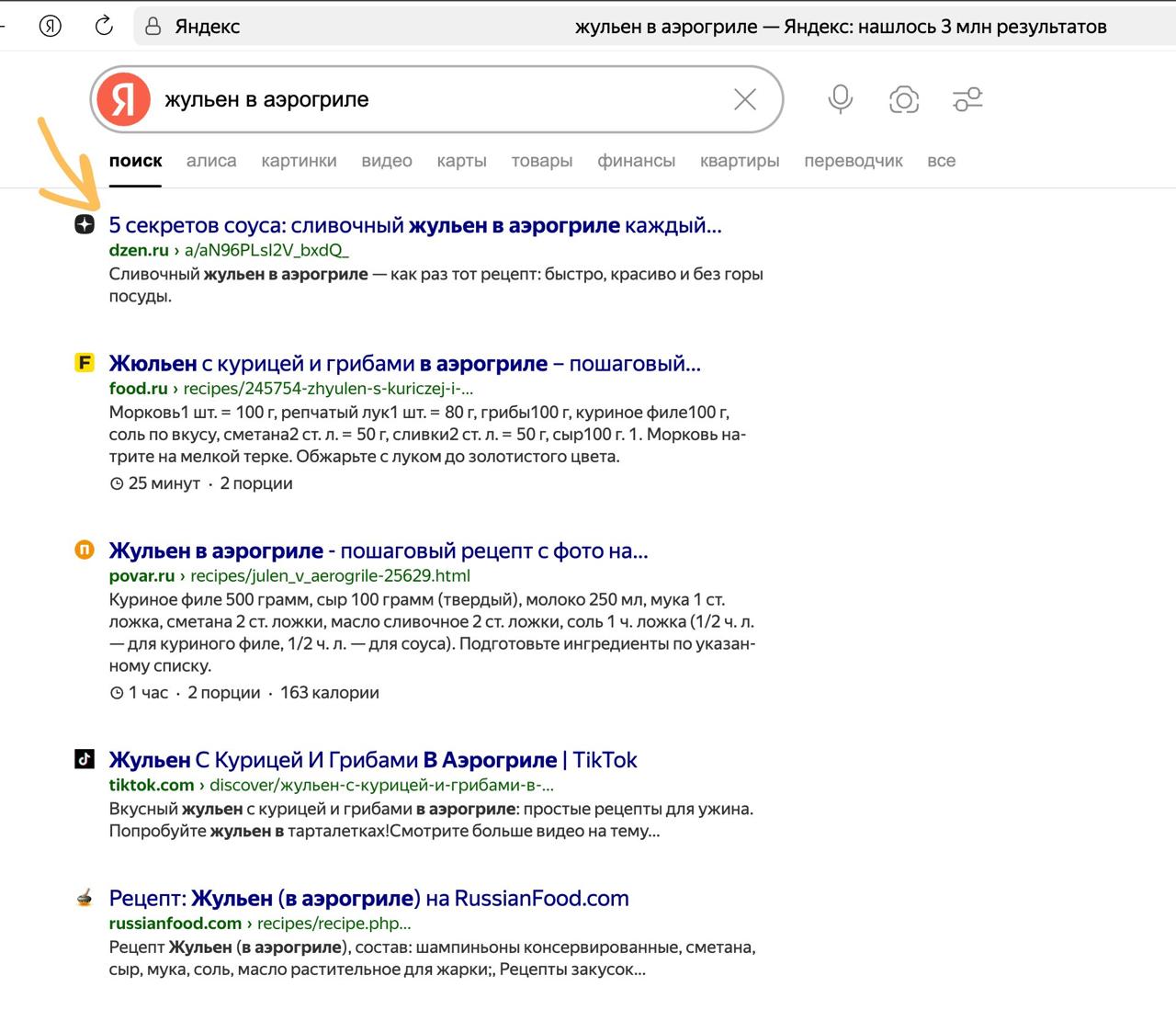
Task: Click the Dzen favicon next to the first result
Action: tap(85, 224)
